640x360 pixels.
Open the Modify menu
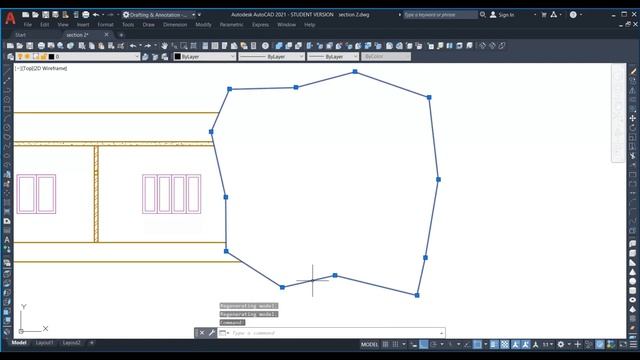(x=203, y=25)
